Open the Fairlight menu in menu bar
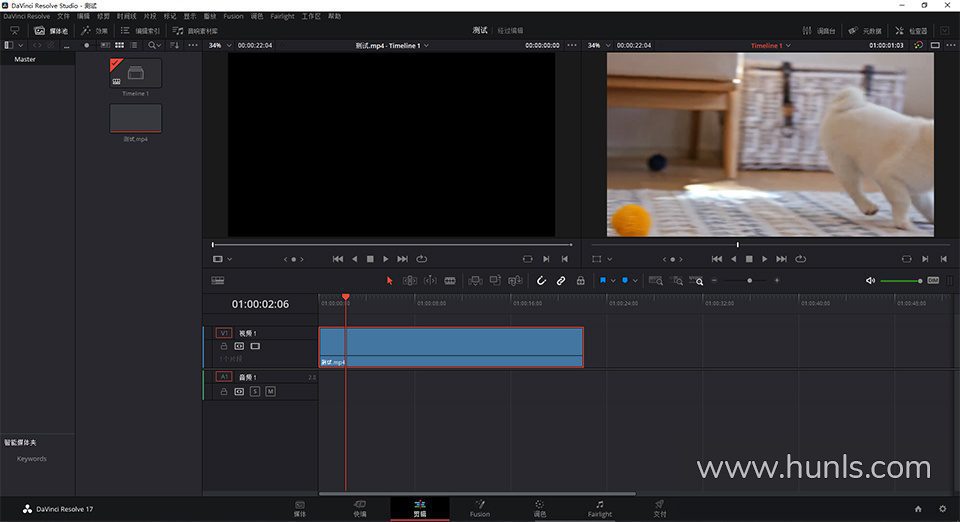This screenshot has width=960, height=522. click(x=282, y=17)
